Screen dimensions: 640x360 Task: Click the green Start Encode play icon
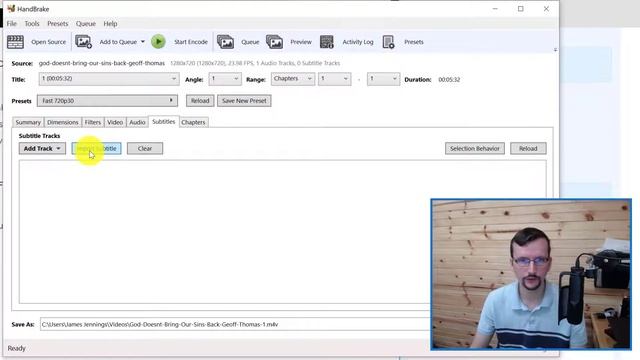coord(158,42)
